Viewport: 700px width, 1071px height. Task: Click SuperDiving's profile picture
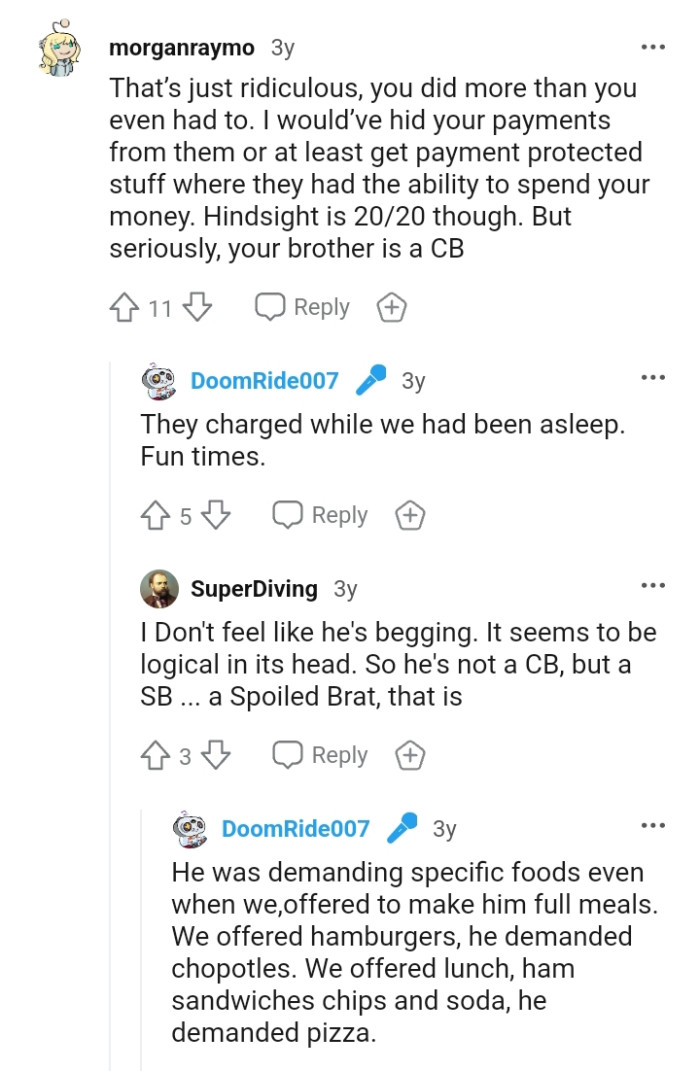(158, 589)
